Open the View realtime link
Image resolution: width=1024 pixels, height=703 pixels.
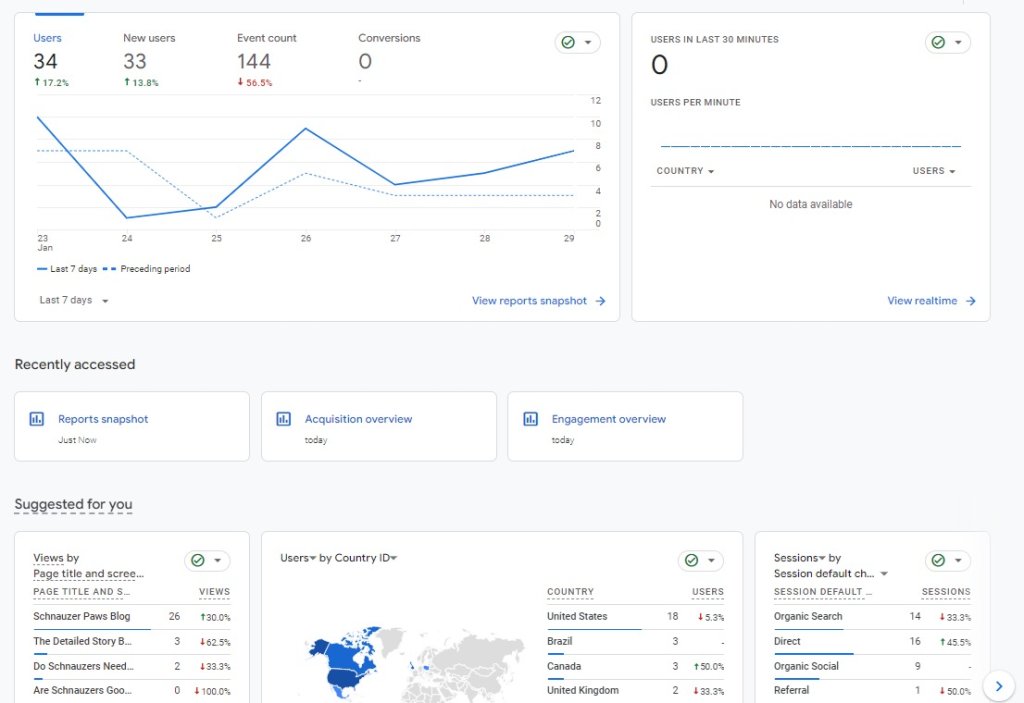931,301
